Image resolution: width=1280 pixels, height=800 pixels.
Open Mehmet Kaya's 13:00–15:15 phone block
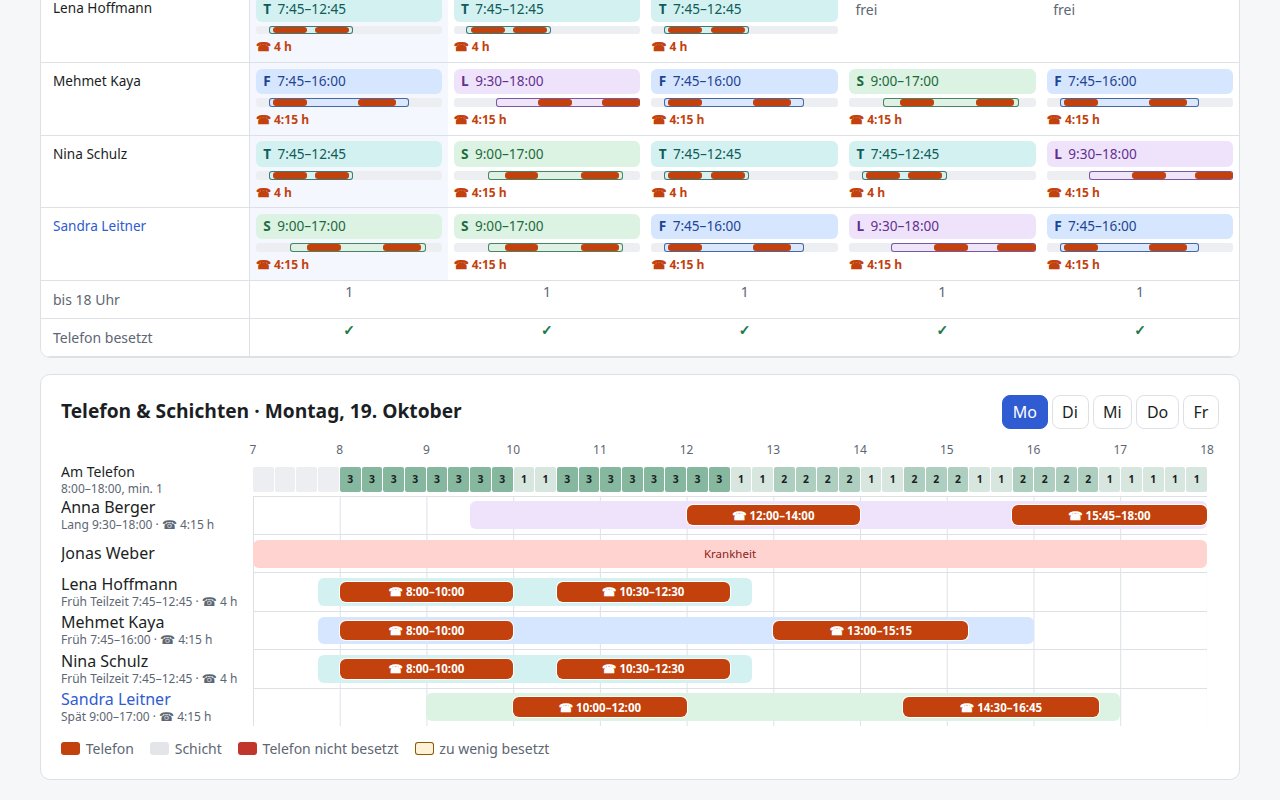[870, 631]
